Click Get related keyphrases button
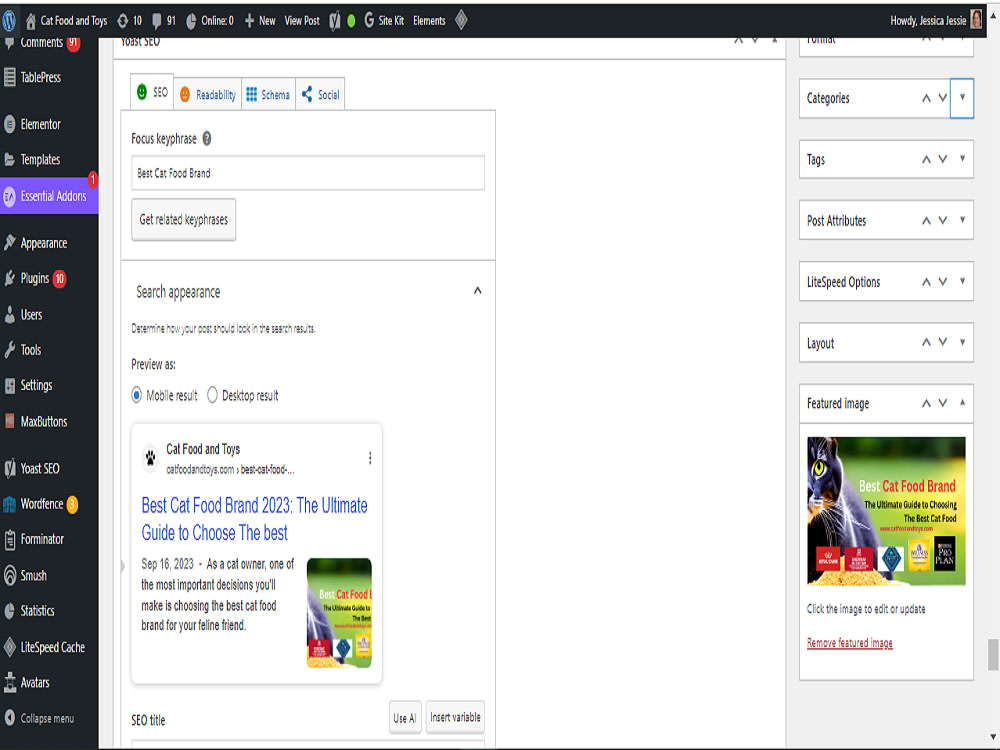This screenshot has height=750, width=1000. tap(184, 219)
